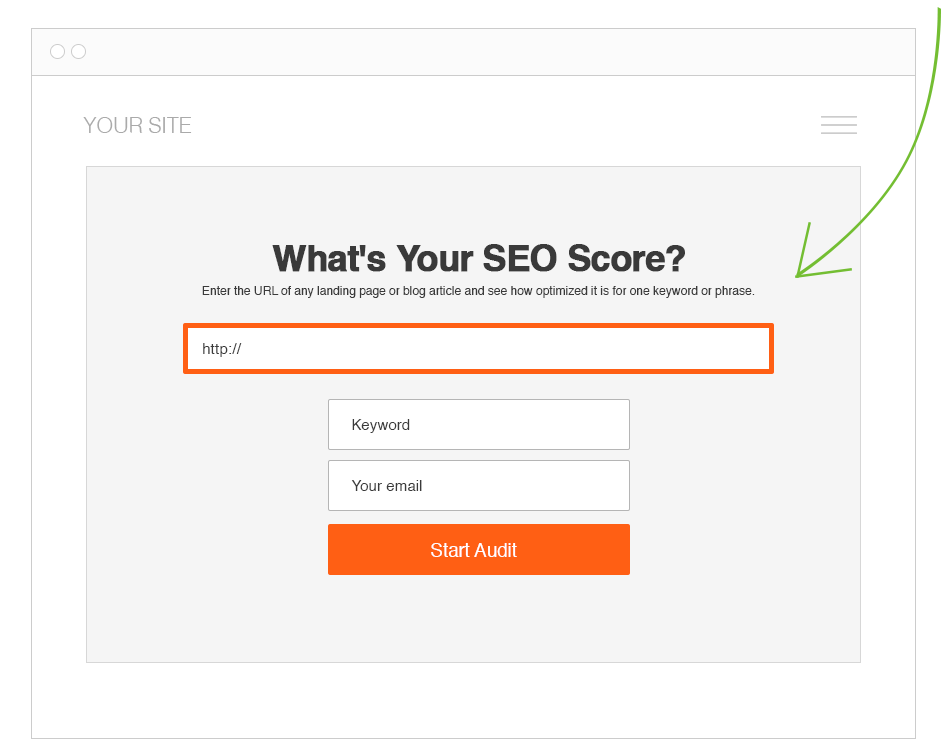The width and height of the screenshot is (950, 748).
Task: Click the first circle window button
Action: (57, 52)
